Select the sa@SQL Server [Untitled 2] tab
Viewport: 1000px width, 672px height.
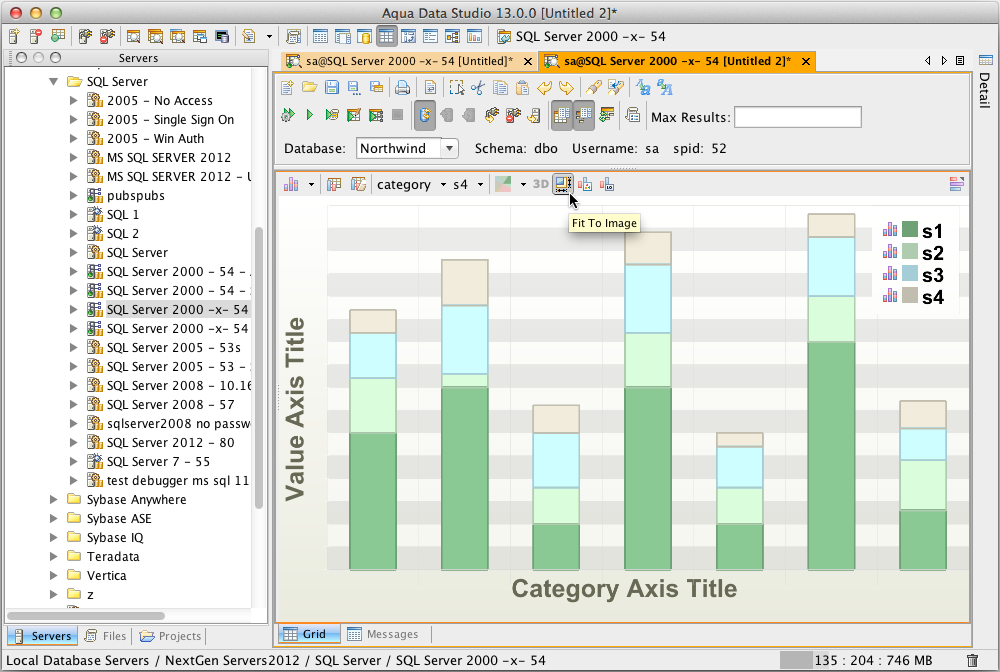(x=677, y=61)
